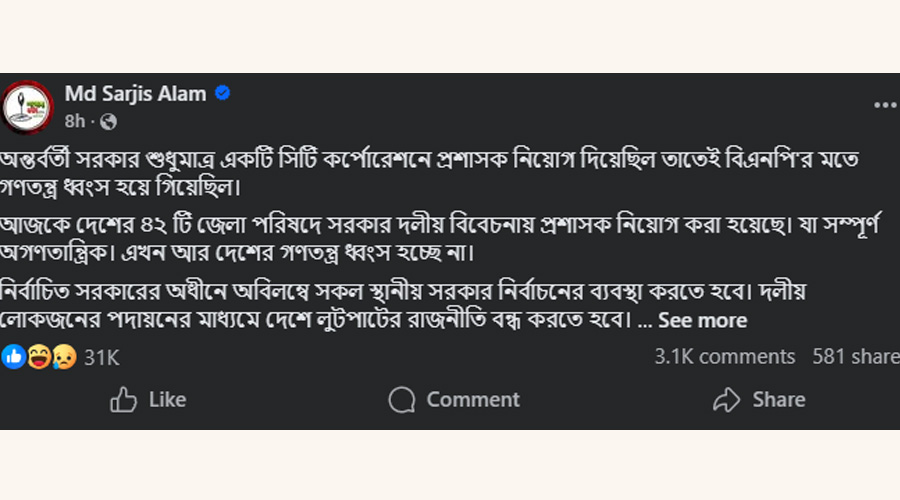Click the globe public-audience icon
The height and width of the screenshot is (500, 900).
pos(109,122)
